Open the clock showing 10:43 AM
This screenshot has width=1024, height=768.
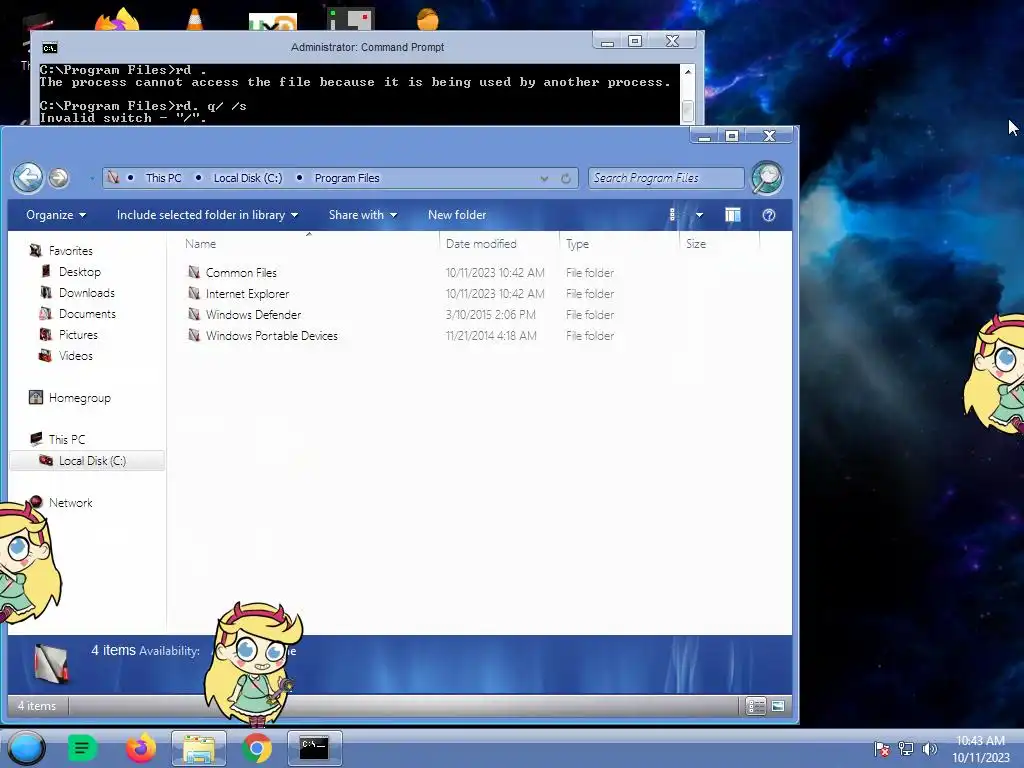point(980,749)
